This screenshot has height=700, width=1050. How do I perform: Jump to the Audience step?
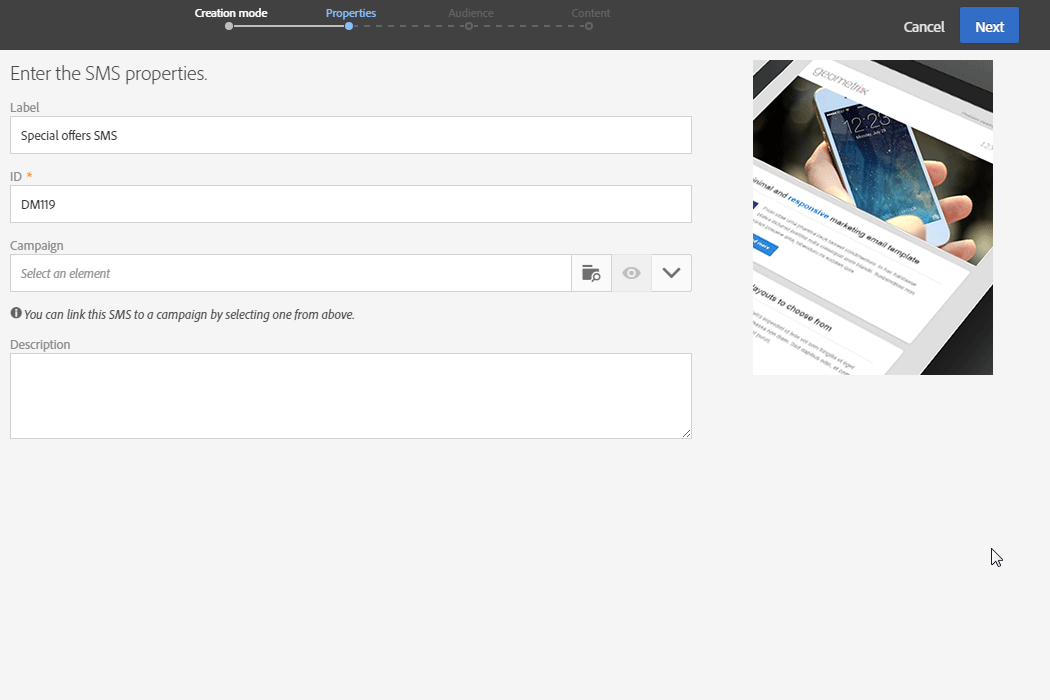click(471, 13)
